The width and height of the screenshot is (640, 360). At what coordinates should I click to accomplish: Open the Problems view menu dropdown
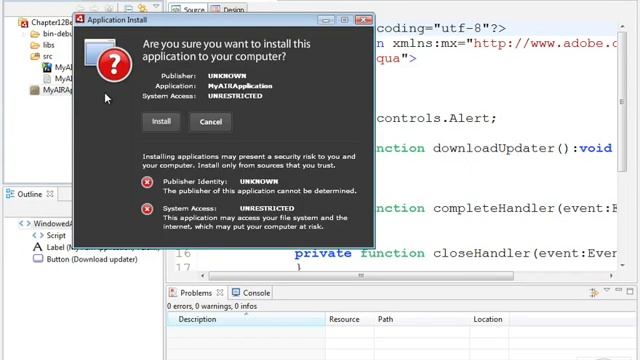pos(607,290)
